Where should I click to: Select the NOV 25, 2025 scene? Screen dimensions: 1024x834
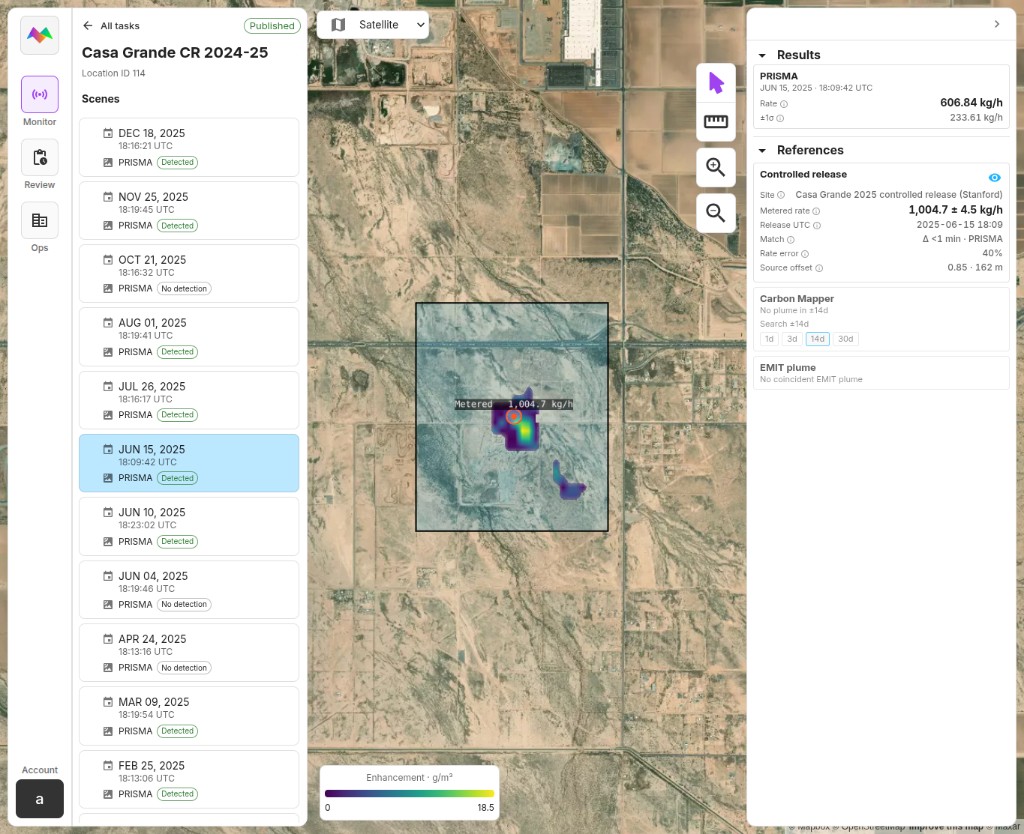(x=189, y=210)
